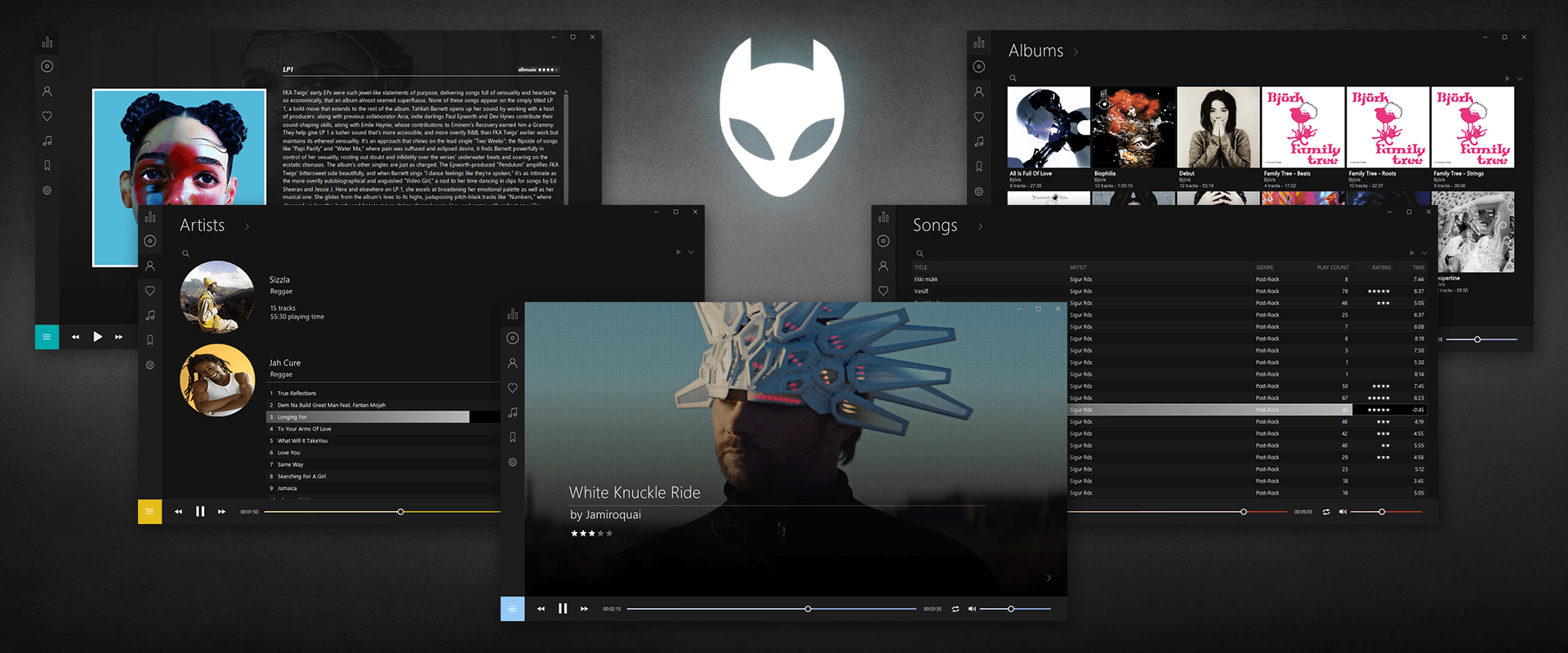Open Artists person icon in White Knuckle Ride window
This screenshot has width=1568, height=653.
(x=513, y=363)
